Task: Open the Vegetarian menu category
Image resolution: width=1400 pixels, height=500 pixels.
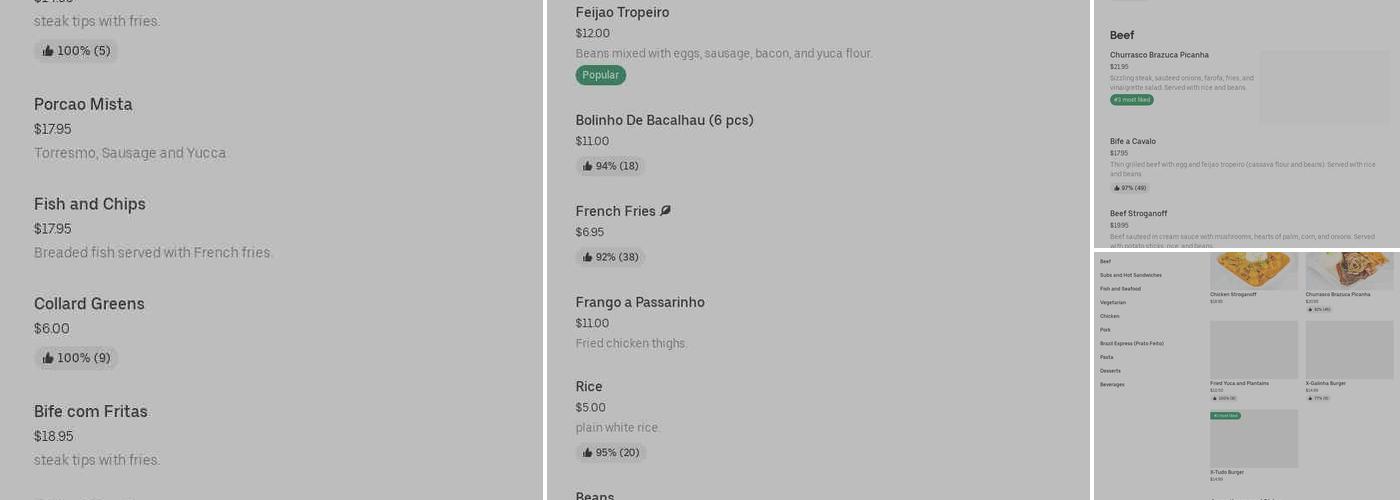Action: coord(1113,302)
